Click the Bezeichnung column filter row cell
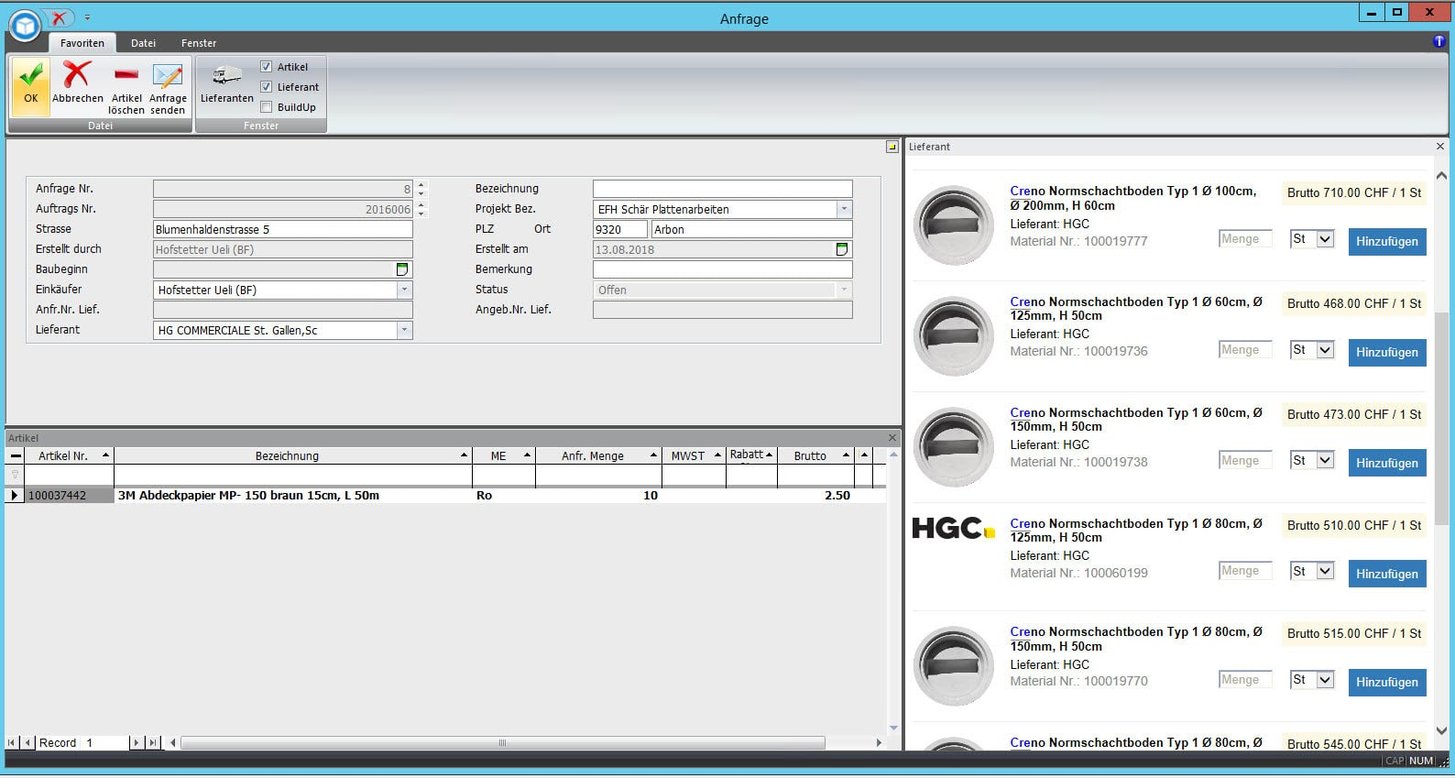Screen dimensions: 1455x778 (x=292, y=476)
